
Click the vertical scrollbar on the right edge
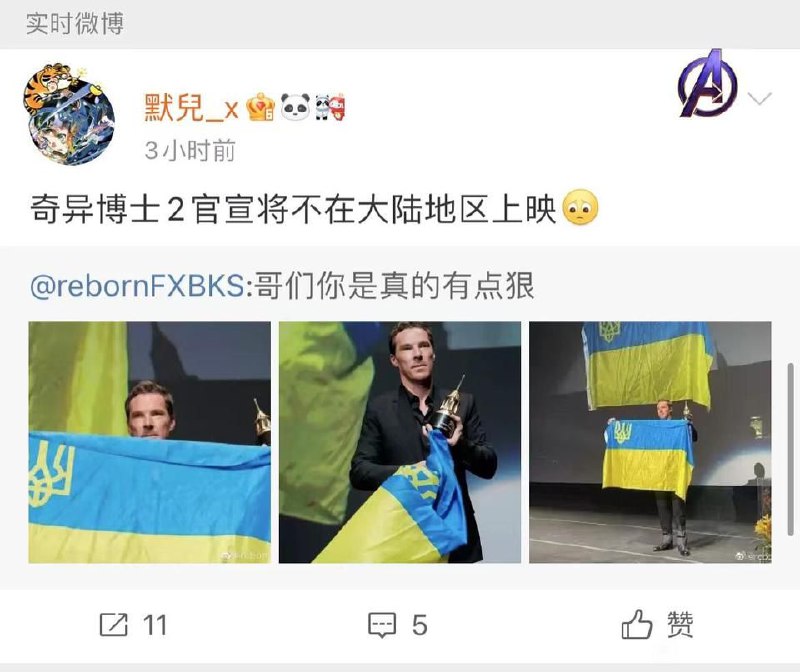pyautogui.click(x=791, y=449)
